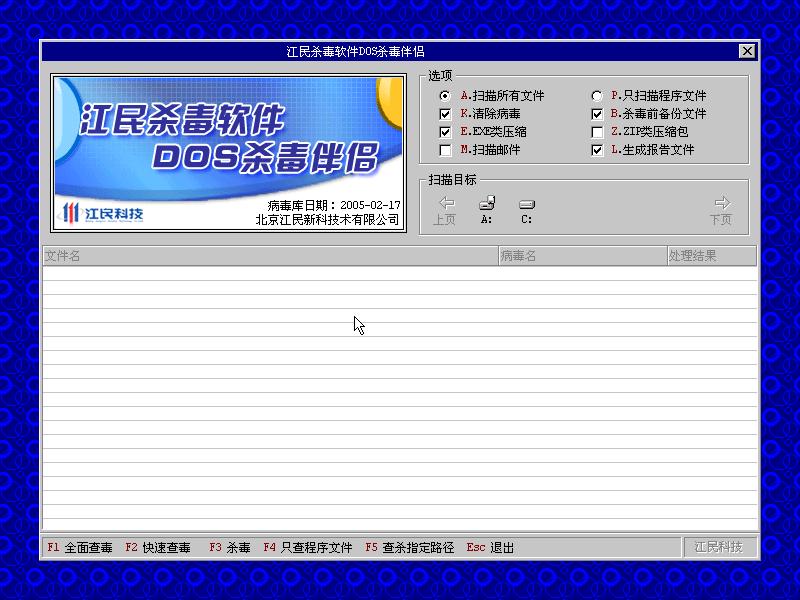
Task: Close the DOS杀毒伴侣 window
Action: pos(747,51)
